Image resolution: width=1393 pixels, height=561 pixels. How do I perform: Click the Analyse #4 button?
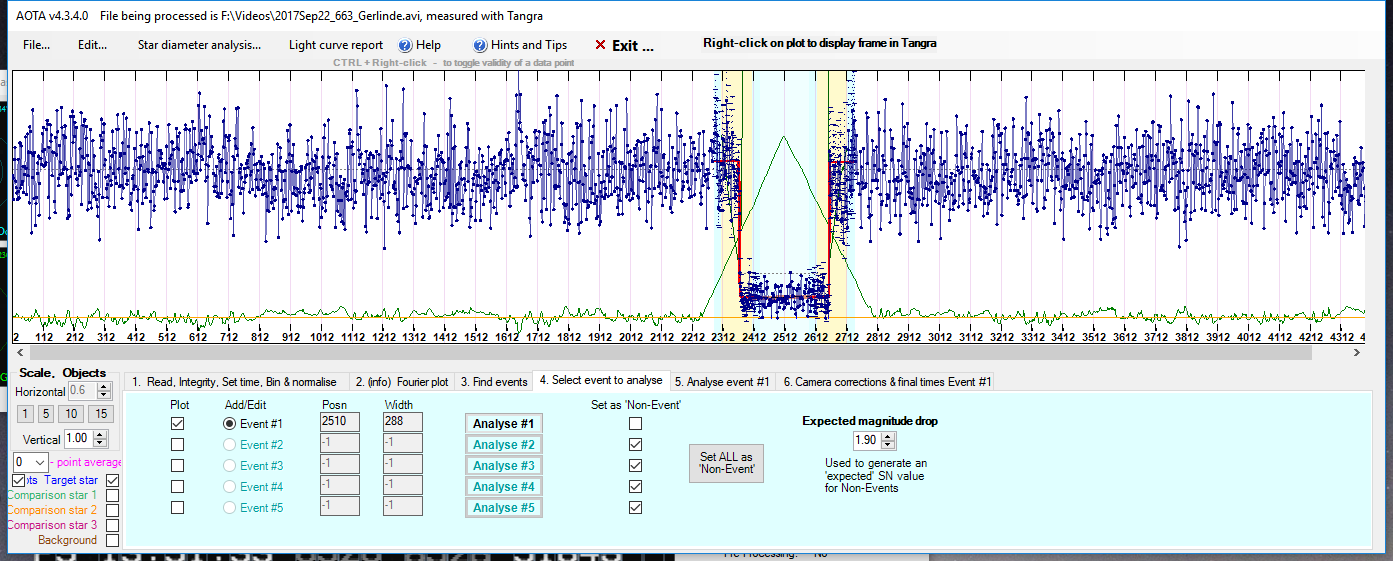(505, 487)
